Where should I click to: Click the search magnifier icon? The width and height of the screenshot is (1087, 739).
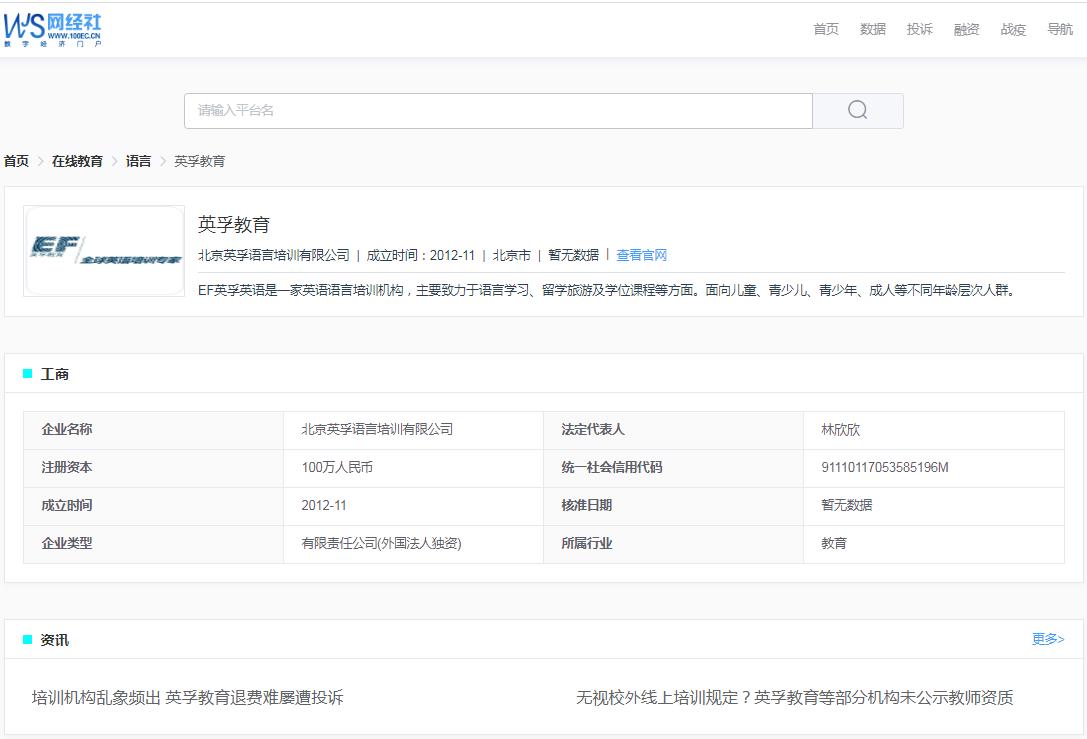[x=857, y=110]
